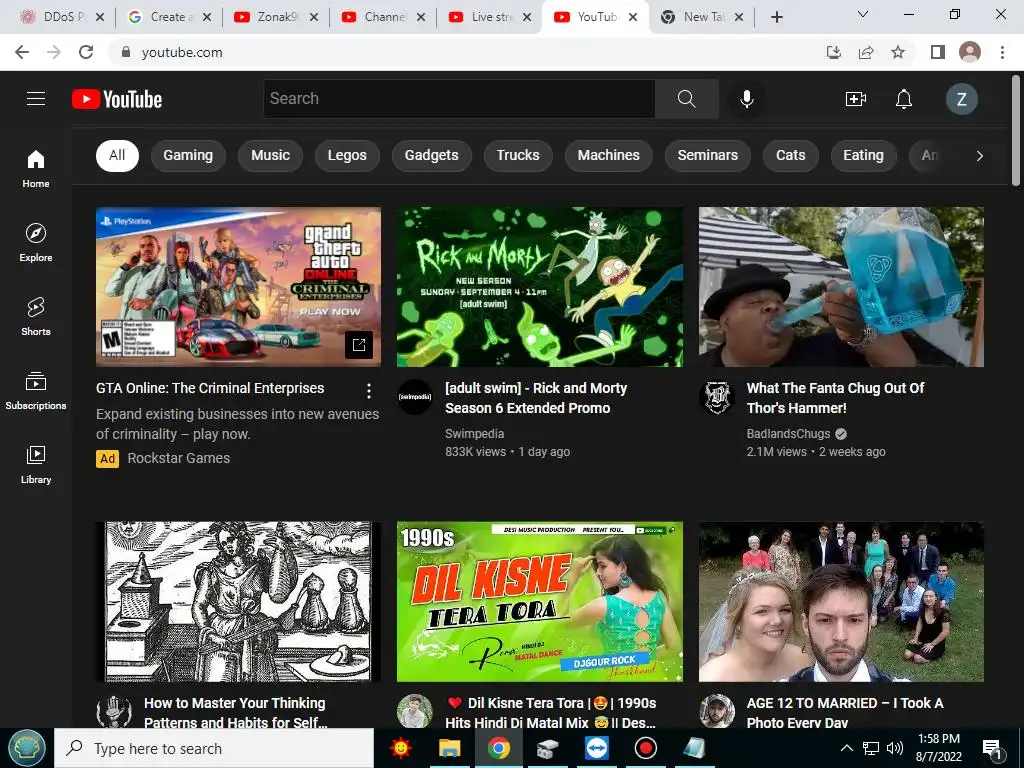Open Master Your Thinking video thumbnail
1024x768 pixels.
(238, 601)
